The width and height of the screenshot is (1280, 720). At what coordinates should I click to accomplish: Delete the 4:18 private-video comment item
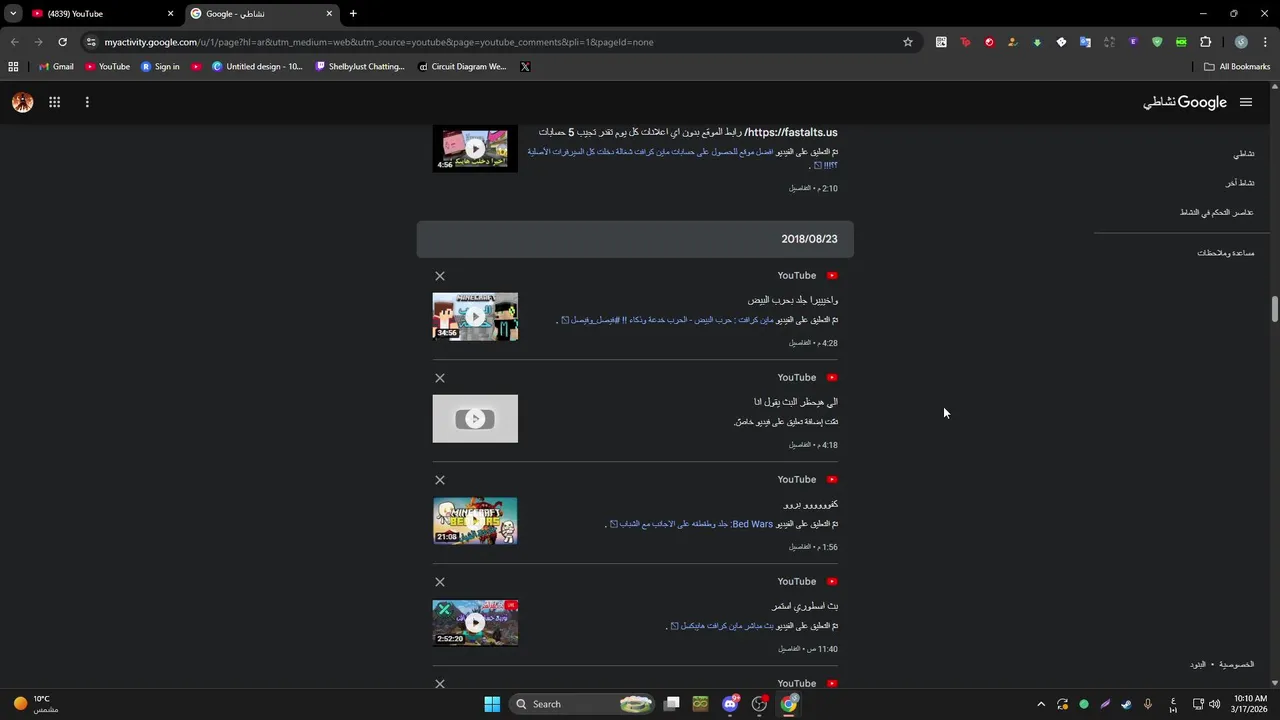pos(440,378)
